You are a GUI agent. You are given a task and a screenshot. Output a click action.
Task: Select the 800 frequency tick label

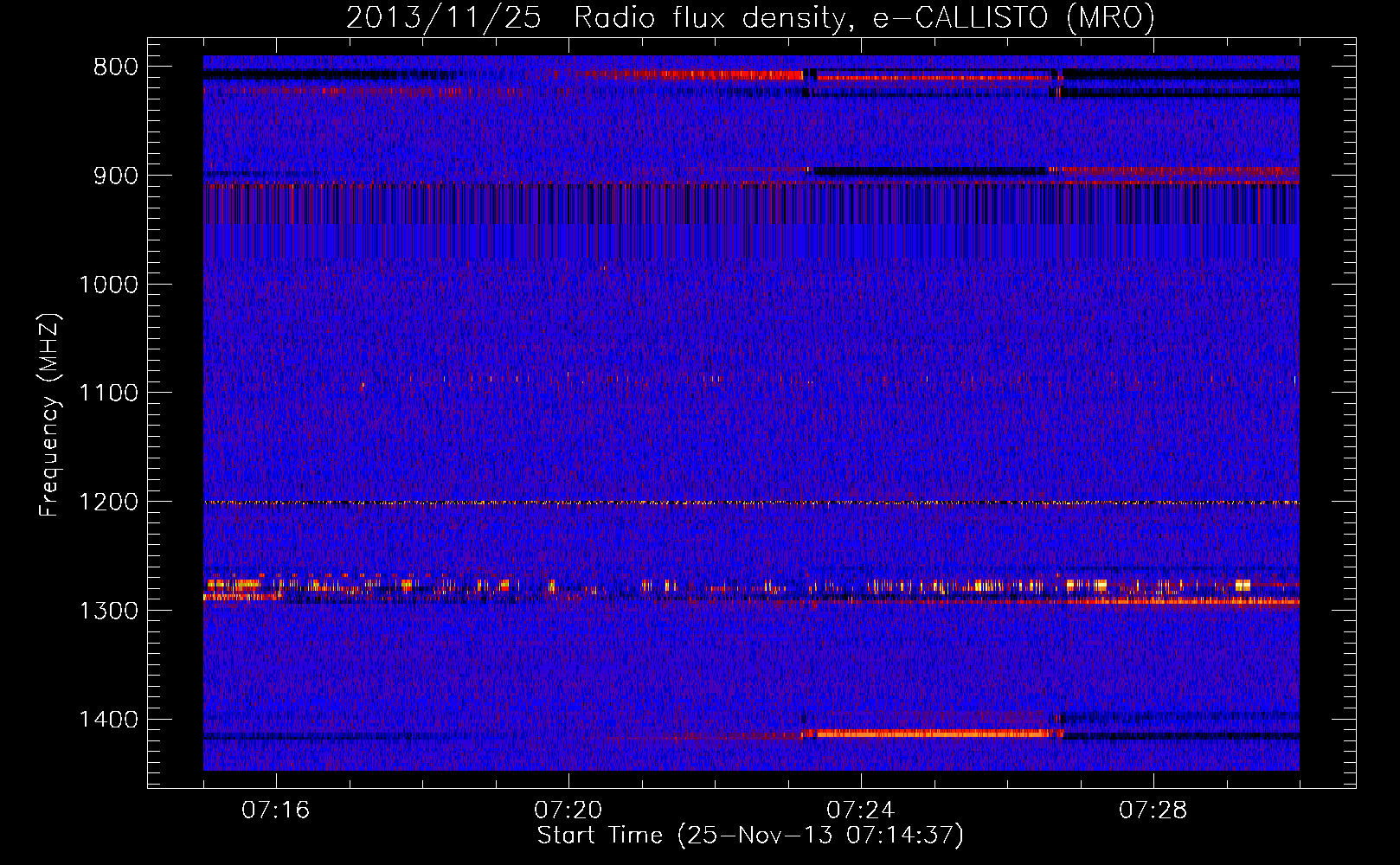pos(116,67)
